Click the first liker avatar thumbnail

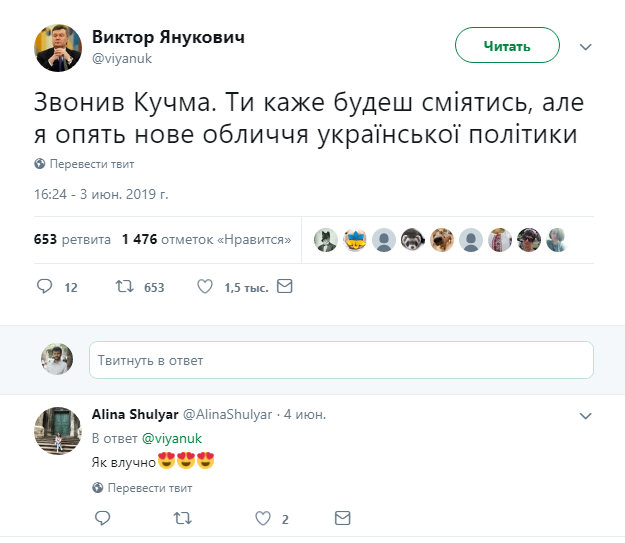[325, 239]
